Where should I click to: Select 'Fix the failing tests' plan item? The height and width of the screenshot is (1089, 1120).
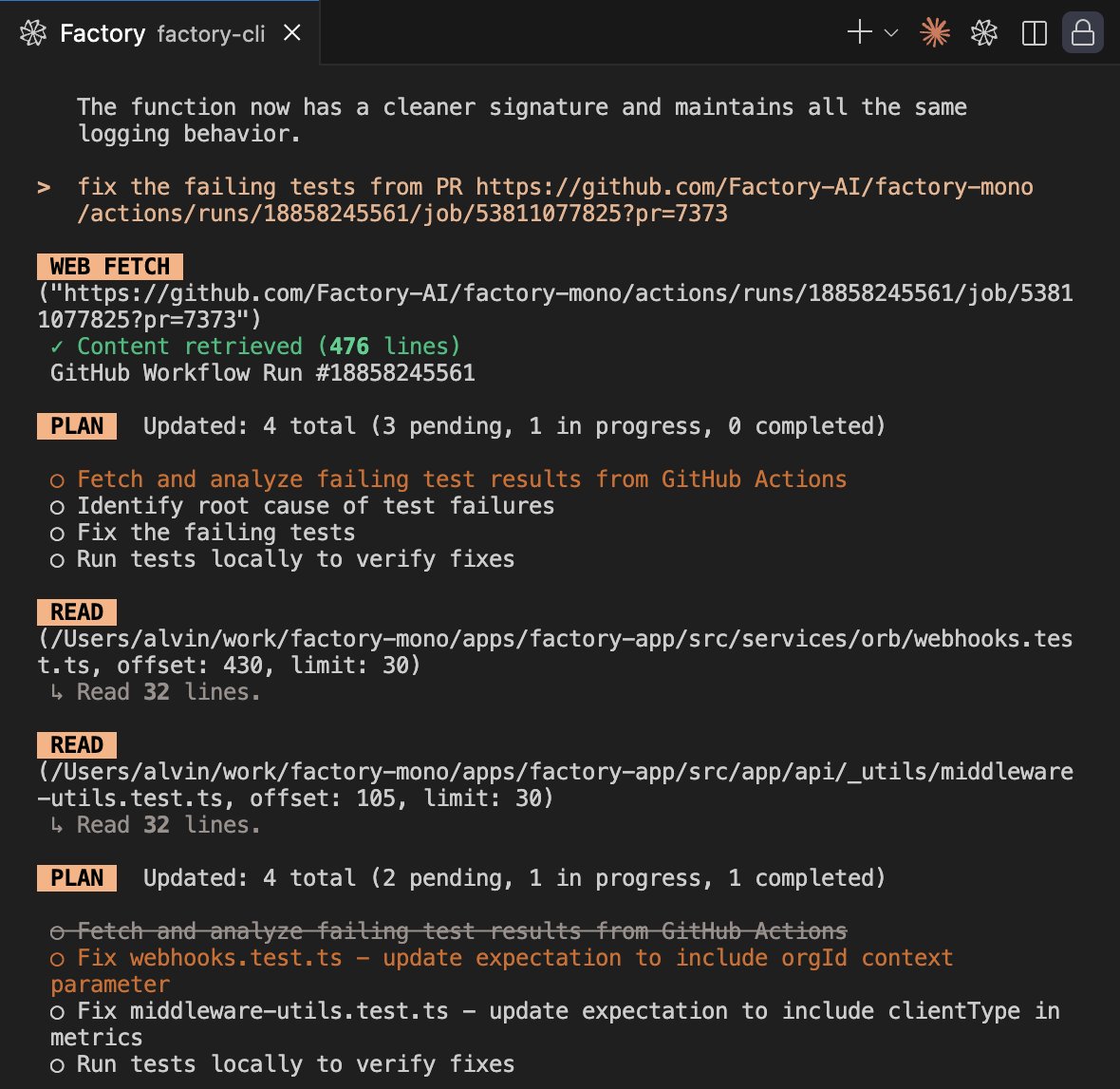pyautogui.click(x=203, y=533)
